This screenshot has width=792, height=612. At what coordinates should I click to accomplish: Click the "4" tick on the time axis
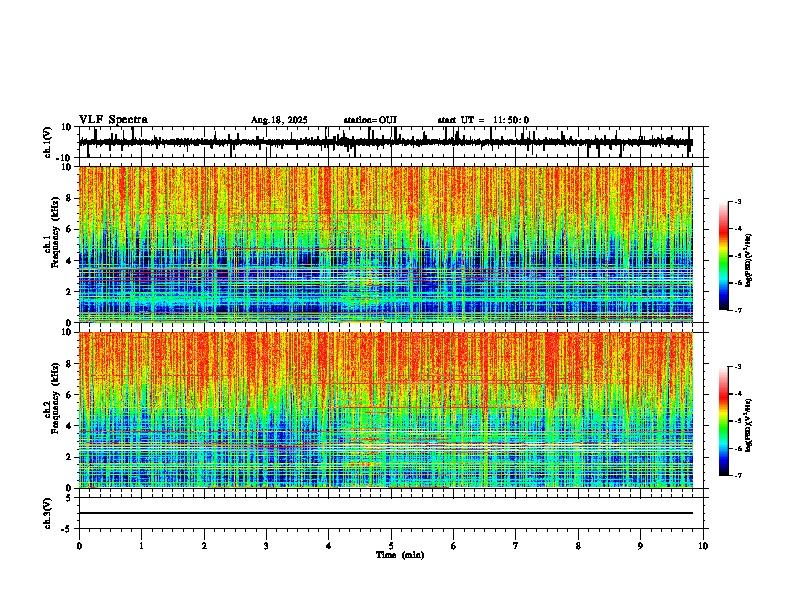pyautogui.click(x=328, y=545)
